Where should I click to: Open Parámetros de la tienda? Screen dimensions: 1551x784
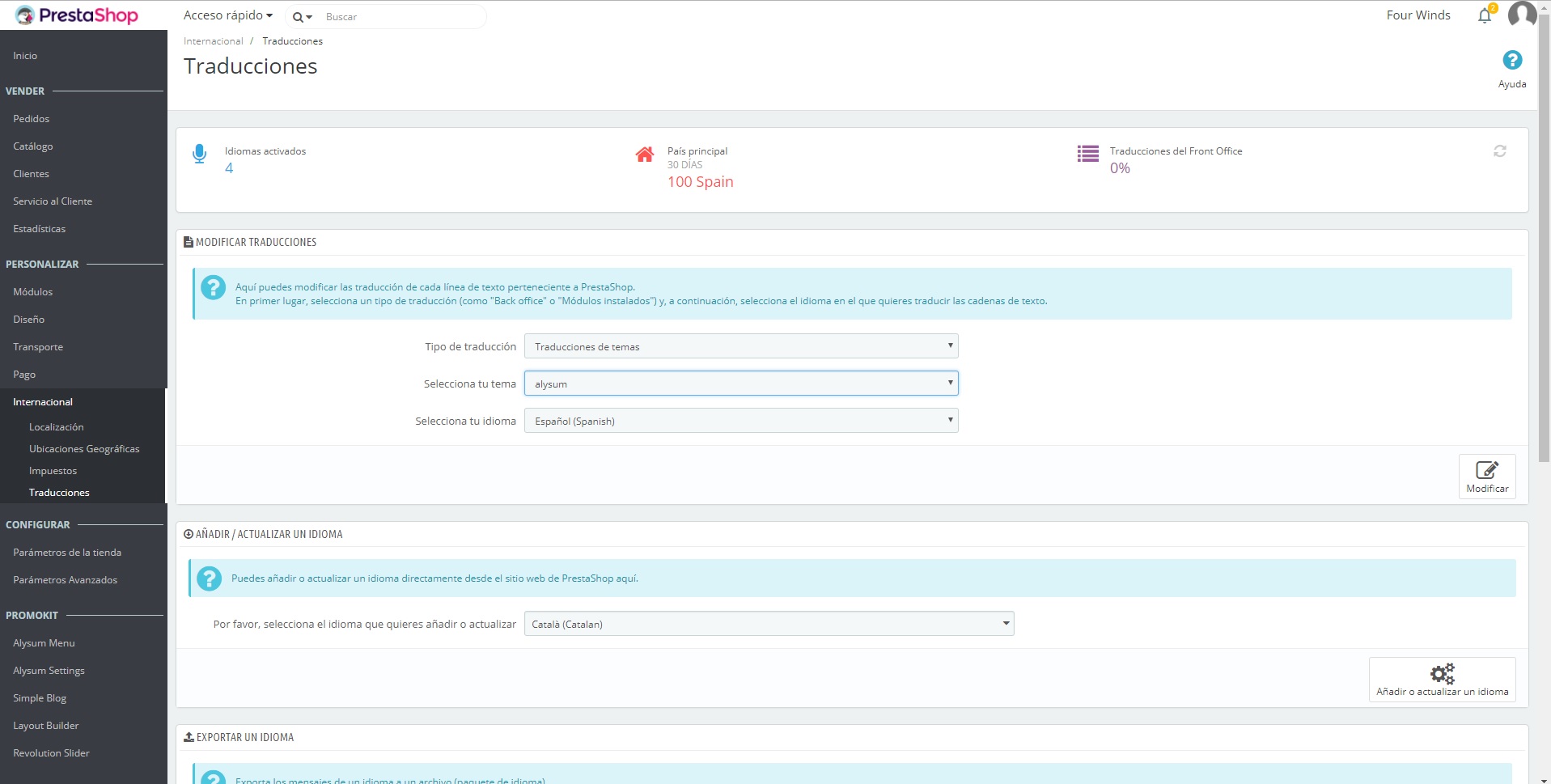coord(67,553)
